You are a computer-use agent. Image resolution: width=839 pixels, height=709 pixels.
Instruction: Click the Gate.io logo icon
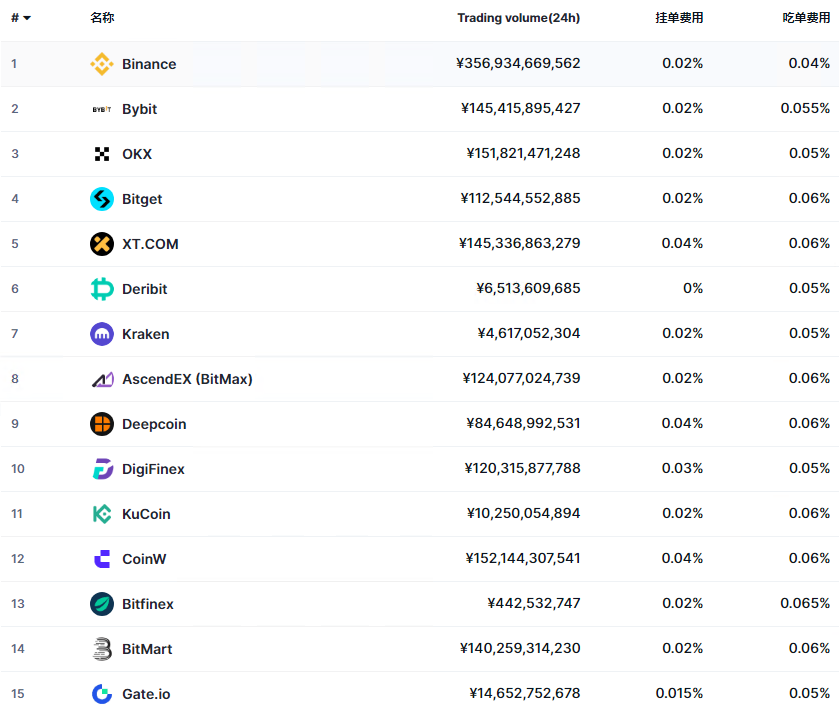pyautogui.click(x=102, y=694)
